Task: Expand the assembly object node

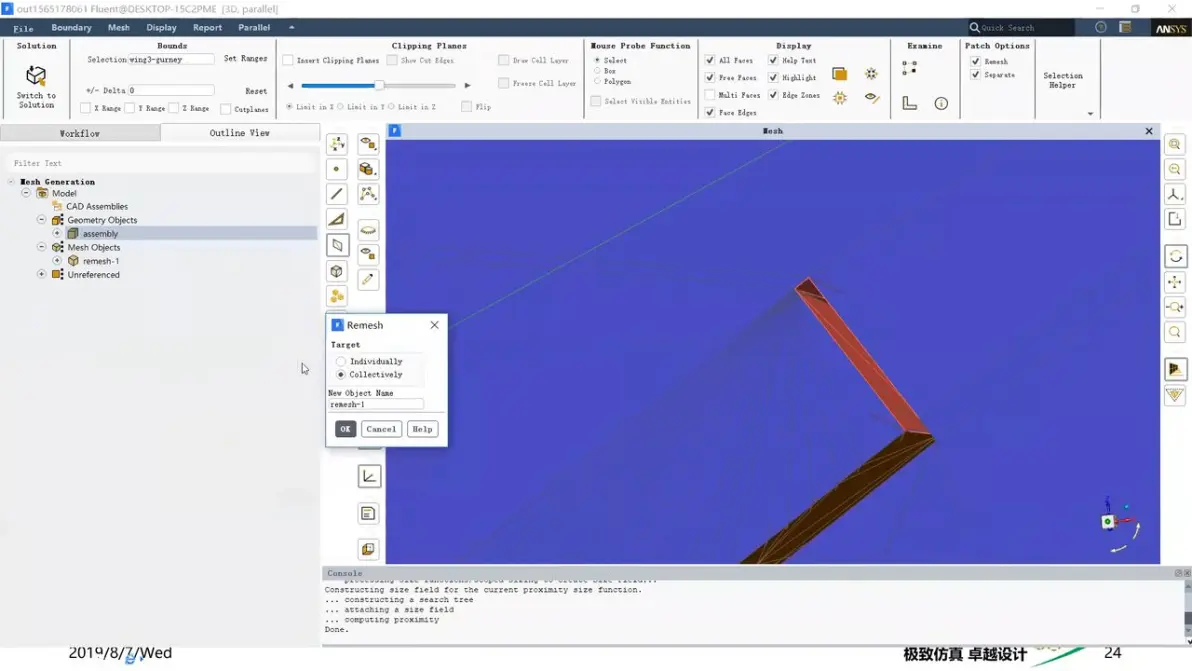Action: tap(57, 233)
